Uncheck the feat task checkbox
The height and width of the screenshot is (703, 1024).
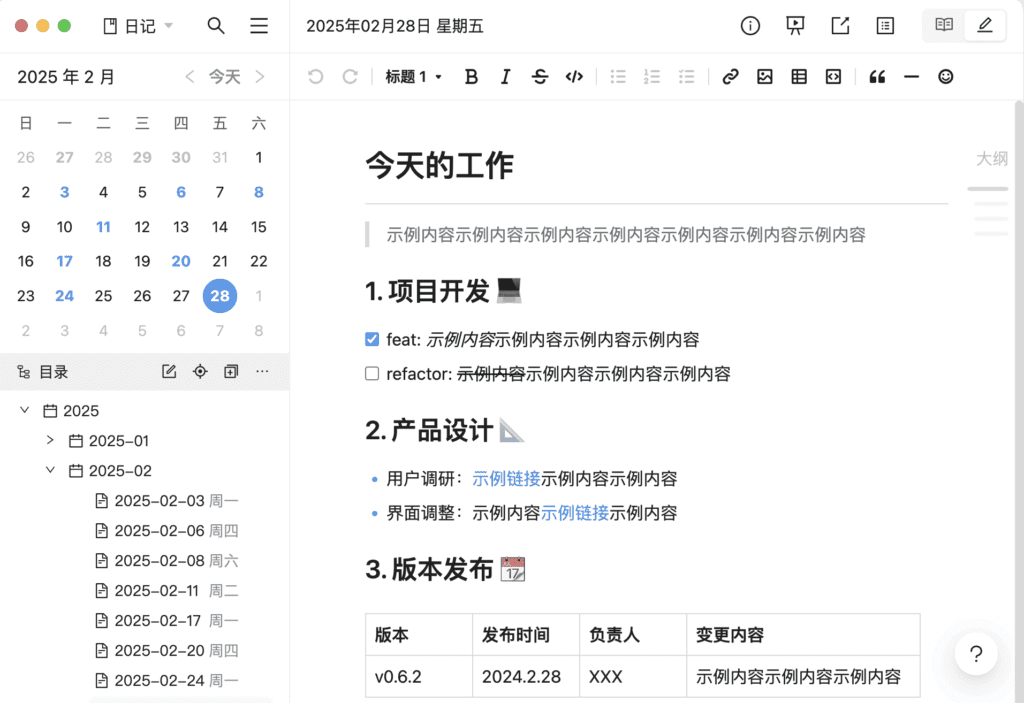(x=371, y=339)
